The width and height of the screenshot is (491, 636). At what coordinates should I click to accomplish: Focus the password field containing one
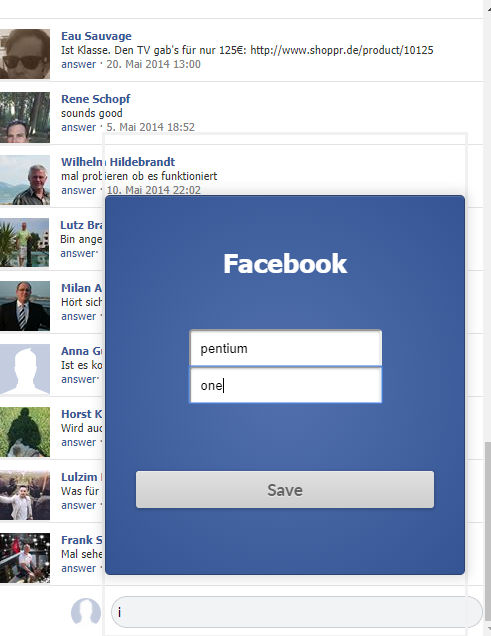click(x=286, y=385)
